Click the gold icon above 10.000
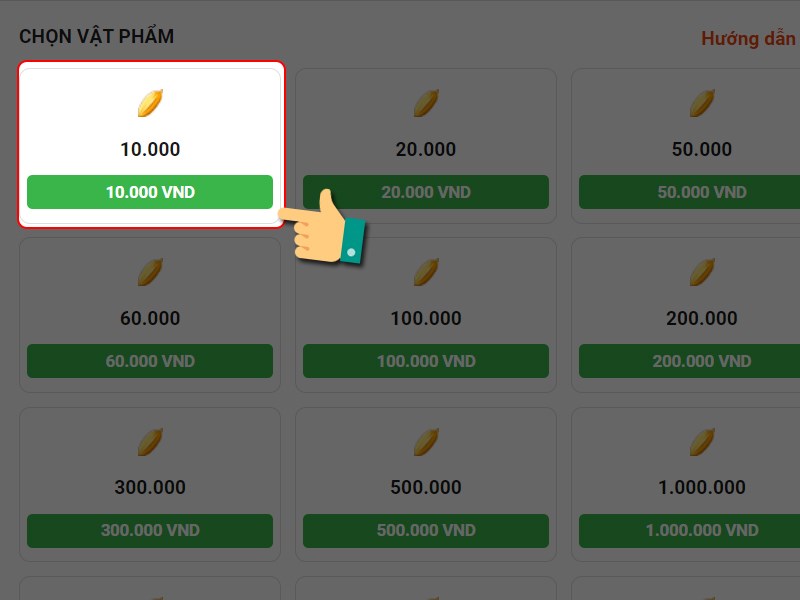Screen dimensions: 800x600 pyautogui.click(x=150, y=102)
